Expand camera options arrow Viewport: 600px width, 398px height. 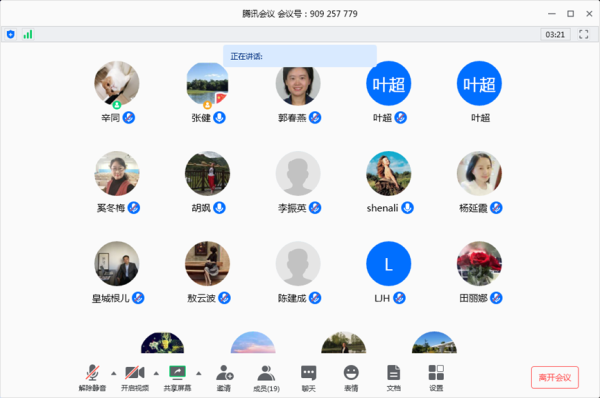pos(156,373)
